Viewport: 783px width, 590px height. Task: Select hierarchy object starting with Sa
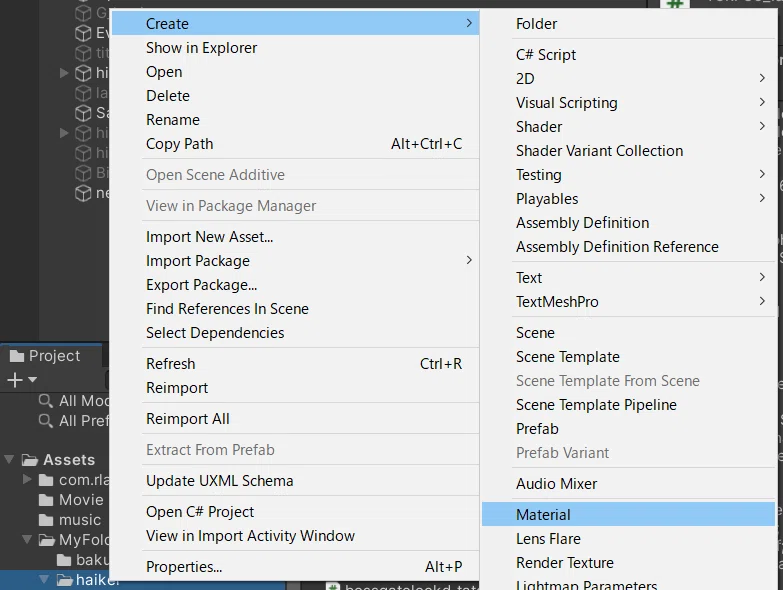coord(91,113)
